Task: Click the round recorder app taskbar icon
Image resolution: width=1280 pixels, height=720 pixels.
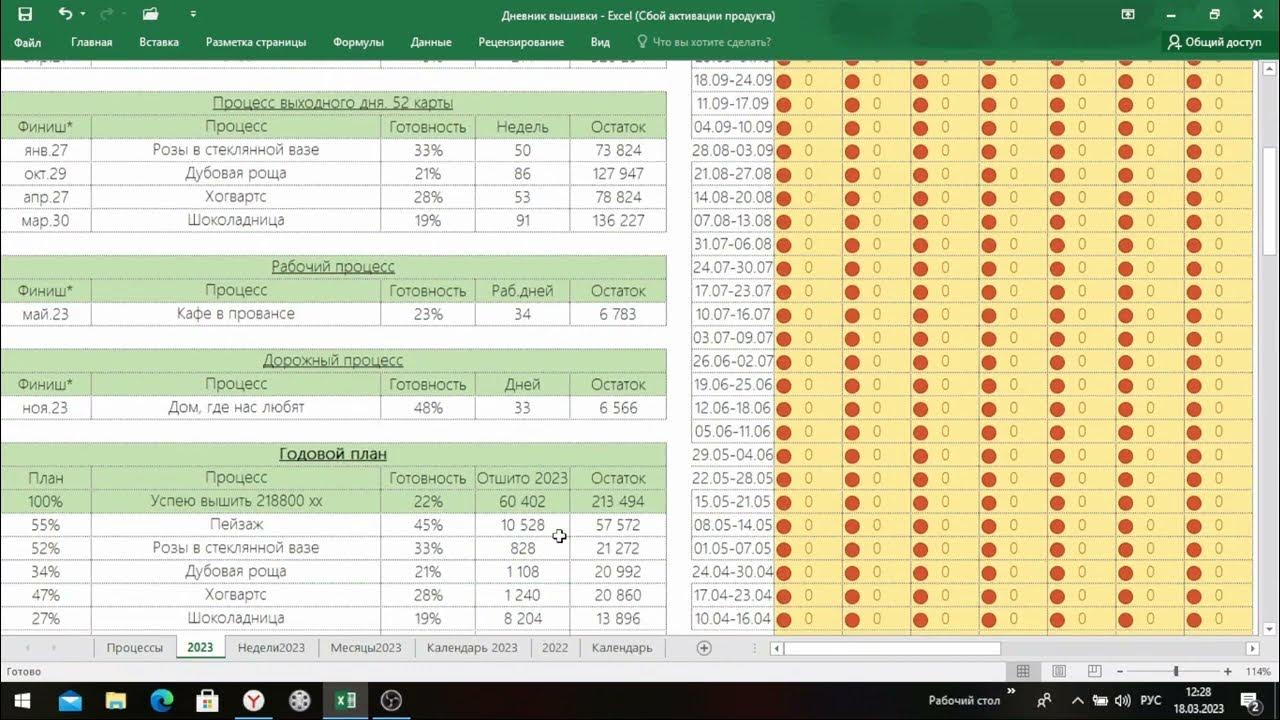Action: 391,700
